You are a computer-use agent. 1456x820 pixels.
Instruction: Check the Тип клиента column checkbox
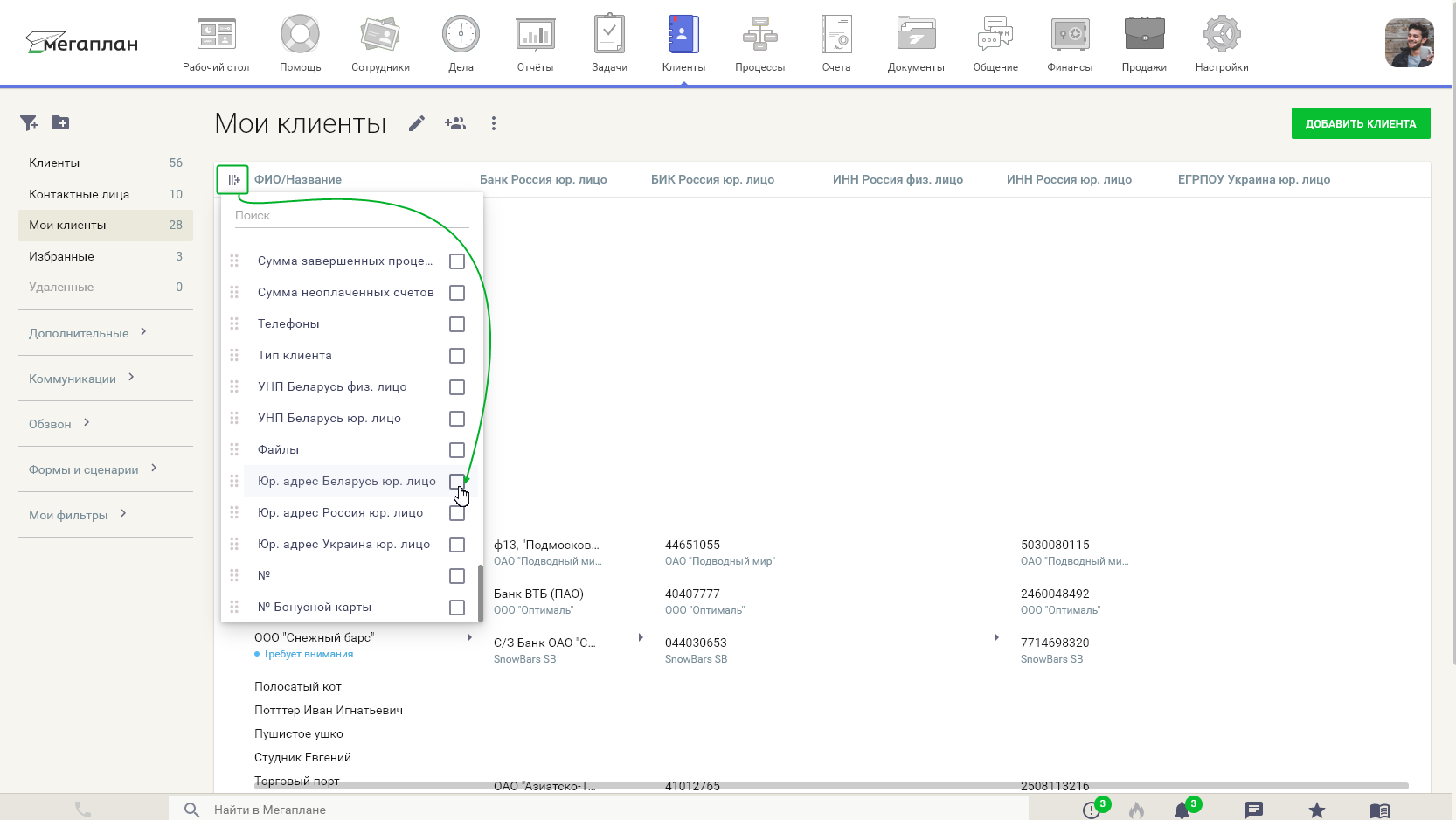(457, 356)
